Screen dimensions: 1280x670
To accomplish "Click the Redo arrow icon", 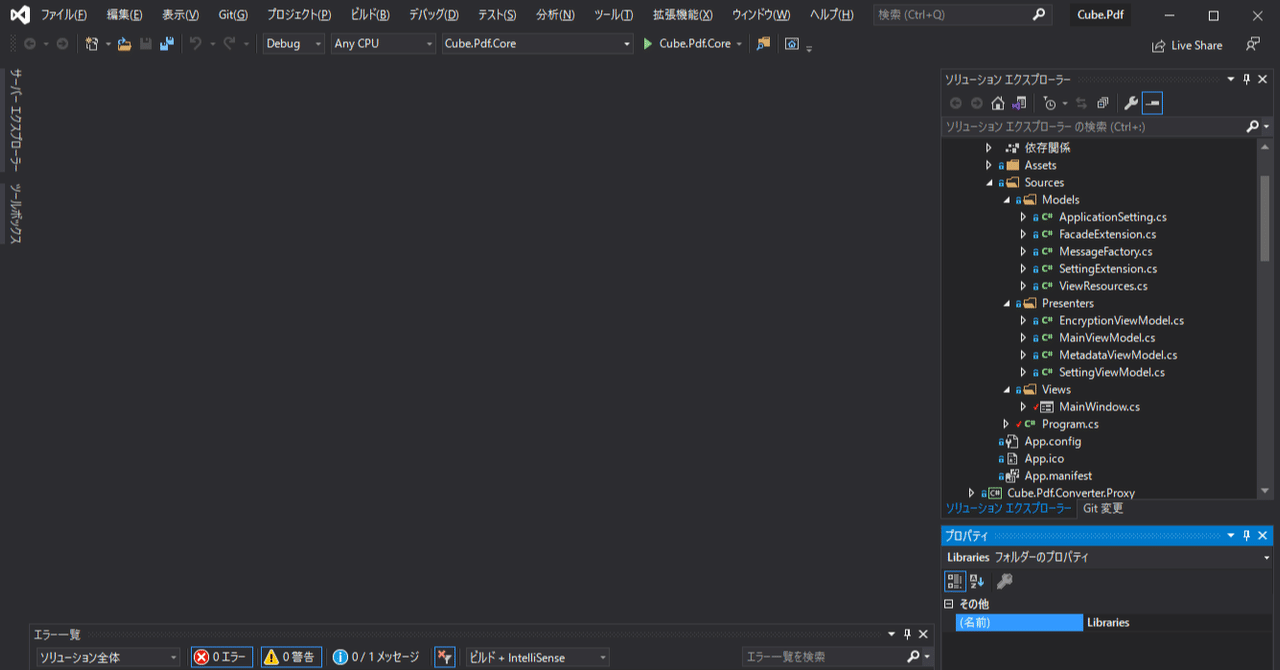I will (x=230, y=44).
